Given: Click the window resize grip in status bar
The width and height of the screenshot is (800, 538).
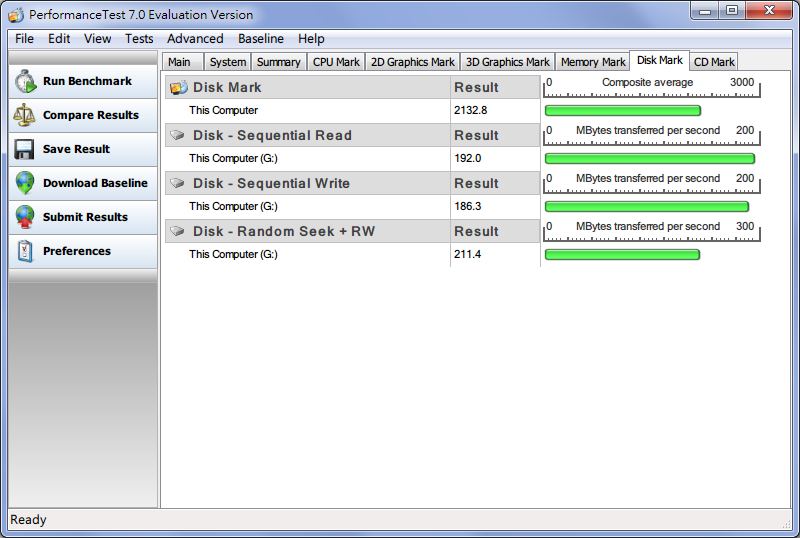Looking at the screenshot, I should (x=786, y=524).
